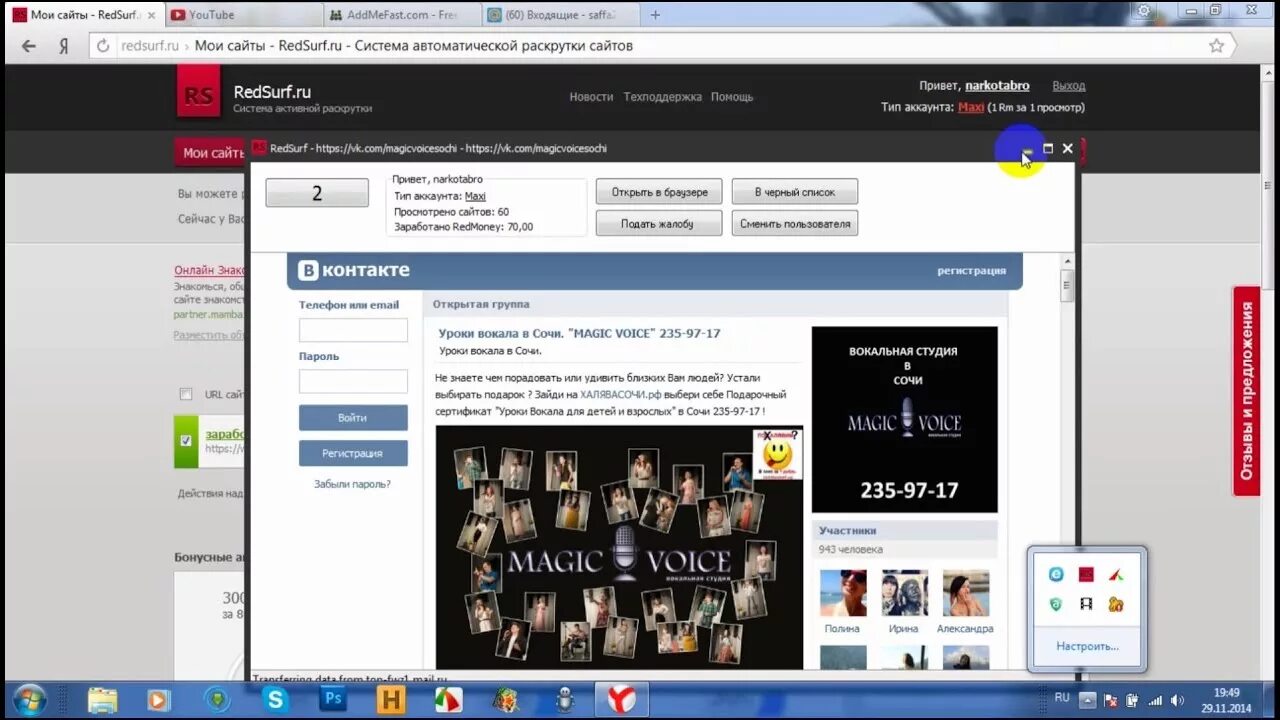
Task: Click the volume speaker tray icon
Action: tap(1177, 700)
